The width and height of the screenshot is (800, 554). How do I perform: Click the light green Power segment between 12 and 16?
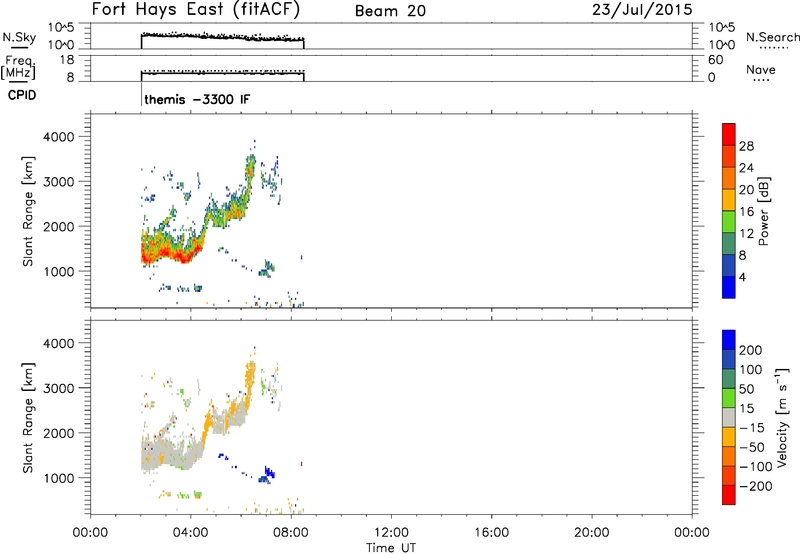[729, 222]
